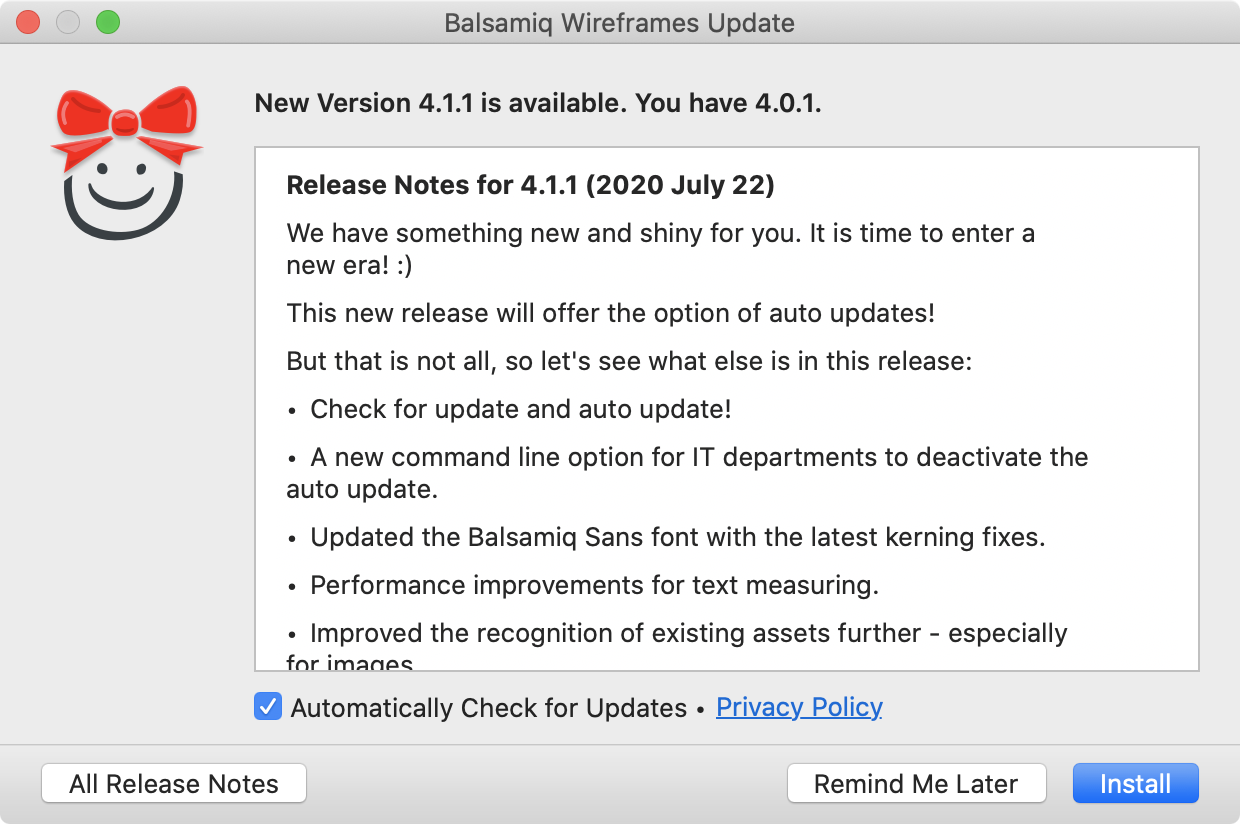
Task: Open the Privacy Policy link
Action: (x=798, y=707)
